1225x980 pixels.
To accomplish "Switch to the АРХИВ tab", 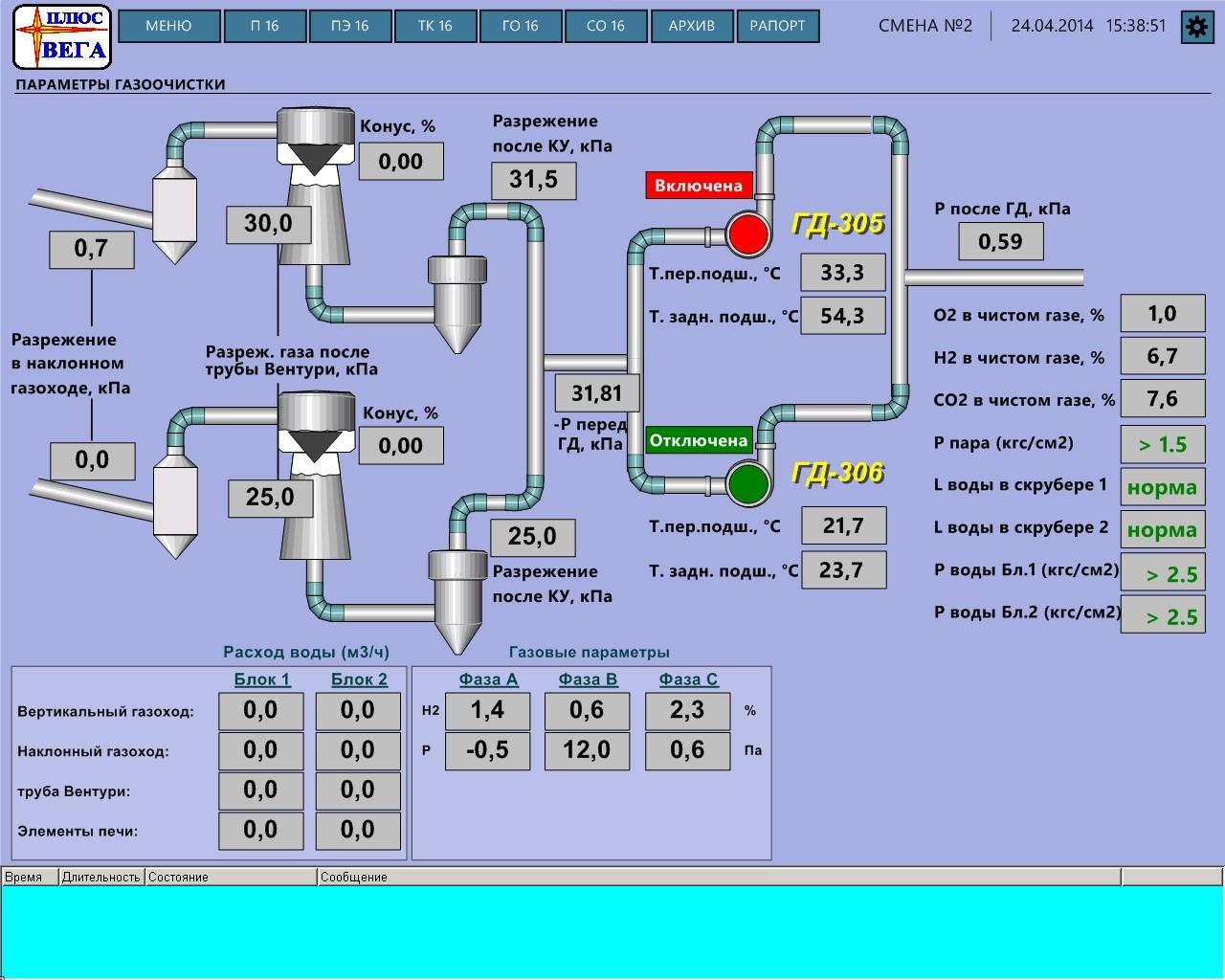I will tap(691, 26).
